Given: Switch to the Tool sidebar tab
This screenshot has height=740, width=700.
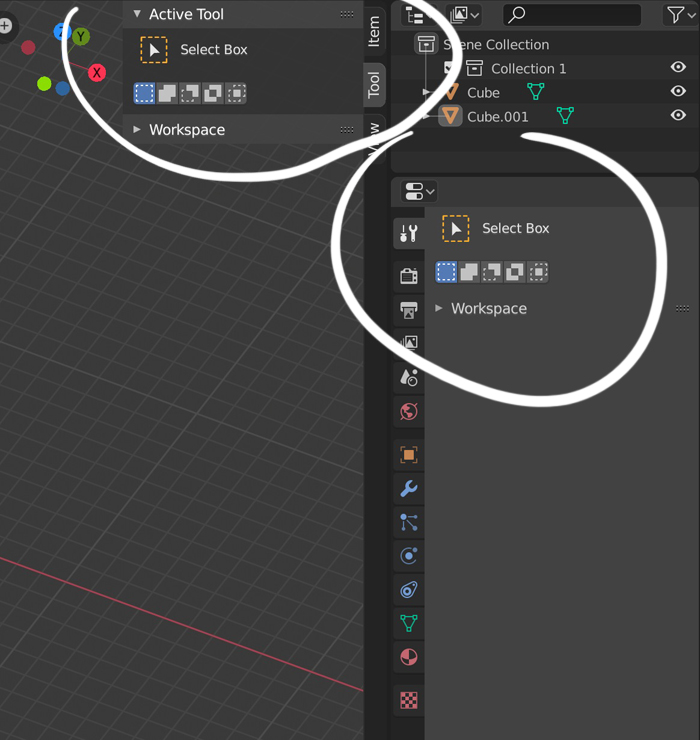Looking at the screenshot, I should point(374,85).
